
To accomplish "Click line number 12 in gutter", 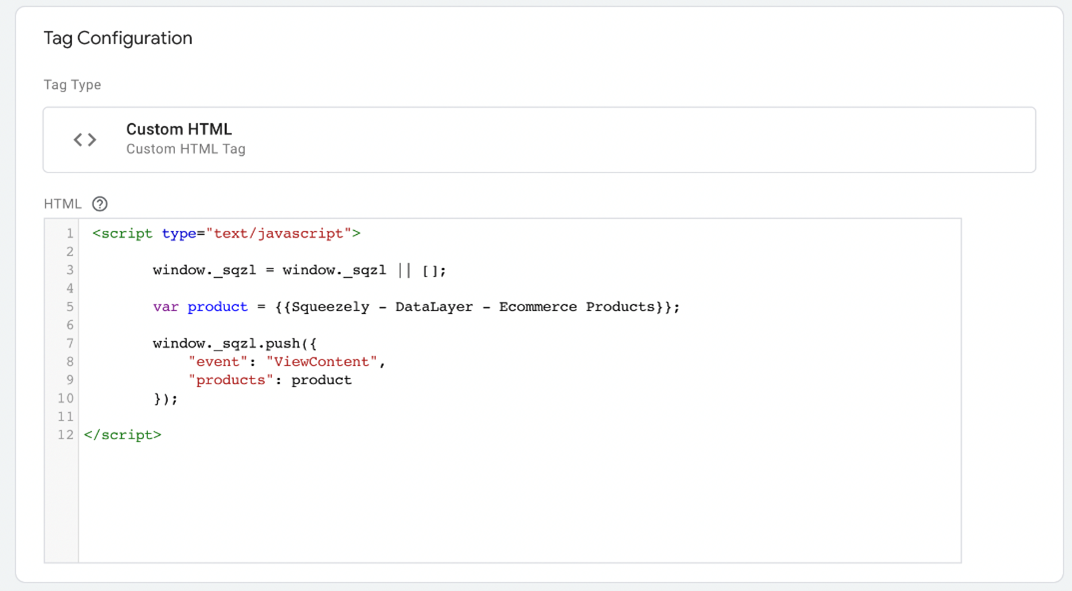I will tap(66, 435).
